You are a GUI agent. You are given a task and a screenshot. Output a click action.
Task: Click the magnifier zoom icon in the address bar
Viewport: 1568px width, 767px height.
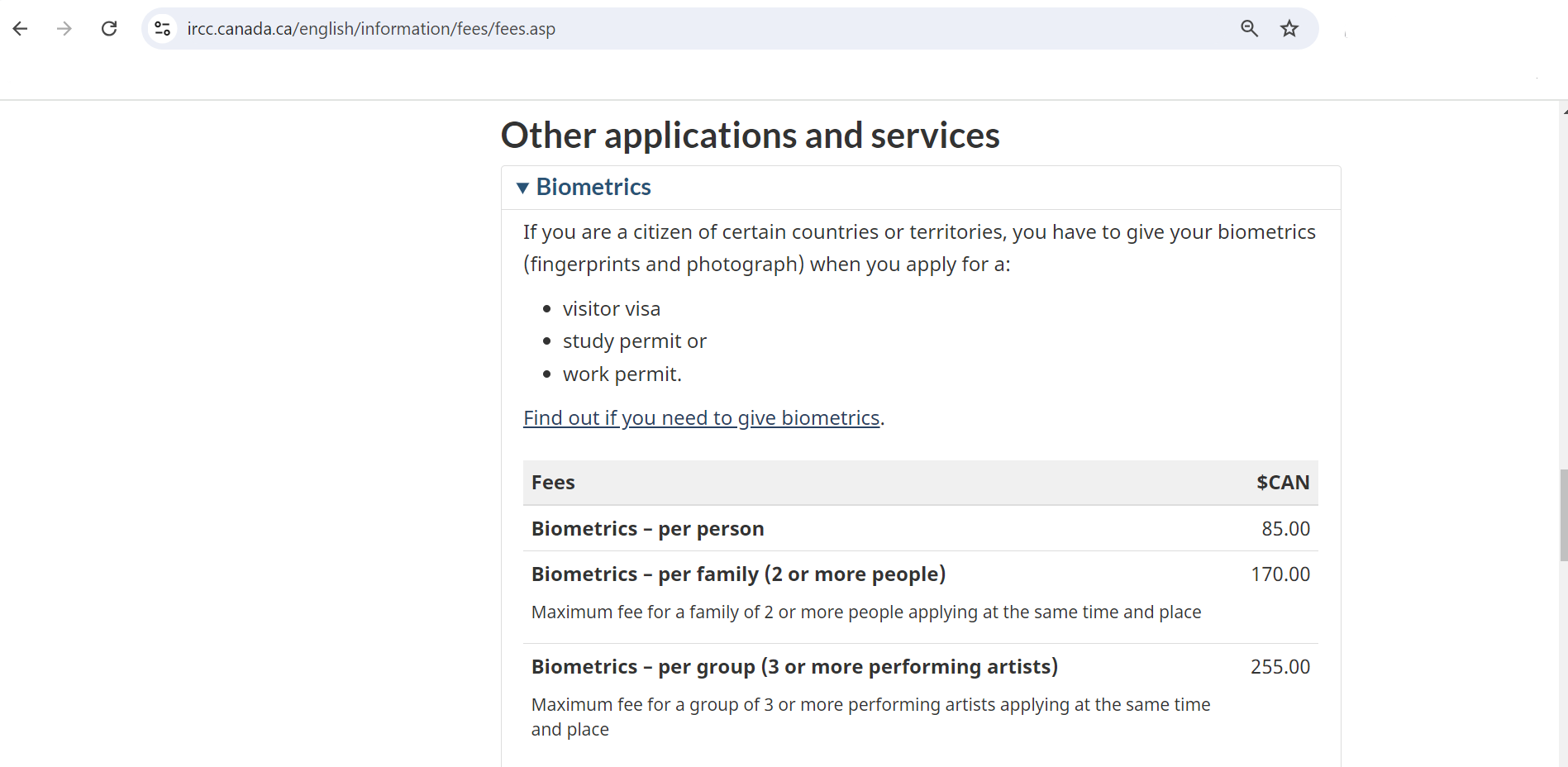1249,28
